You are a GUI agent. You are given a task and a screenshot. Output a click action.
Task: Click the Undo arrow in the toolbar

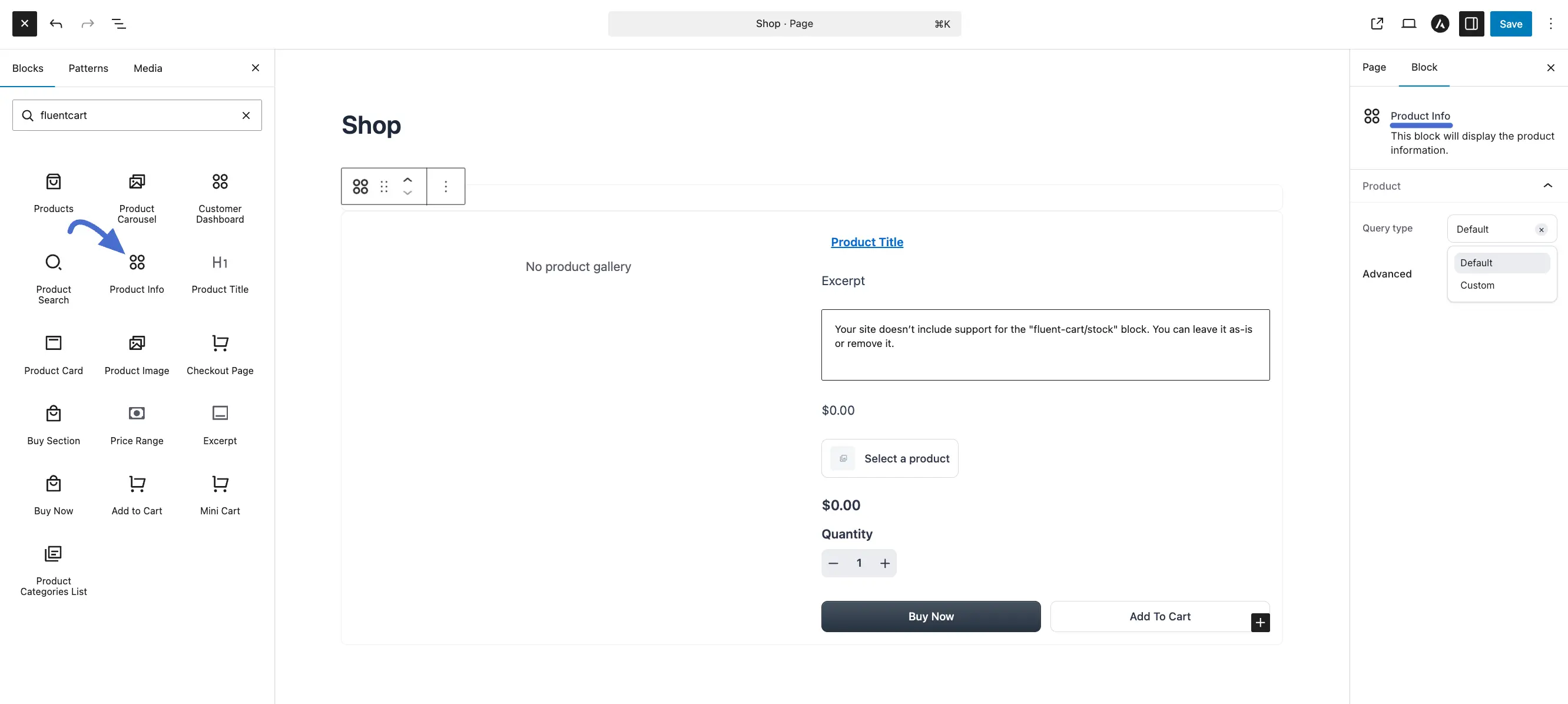[x=56, y=24]
